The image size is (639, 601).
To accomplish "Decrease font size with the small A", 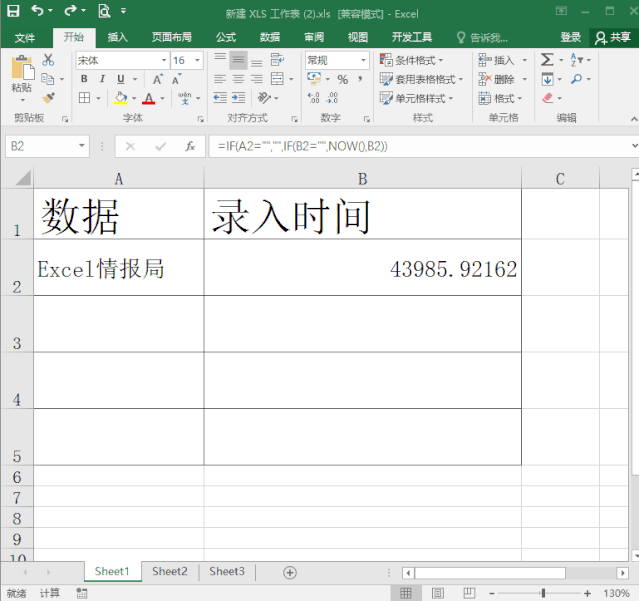I will 176,79.
